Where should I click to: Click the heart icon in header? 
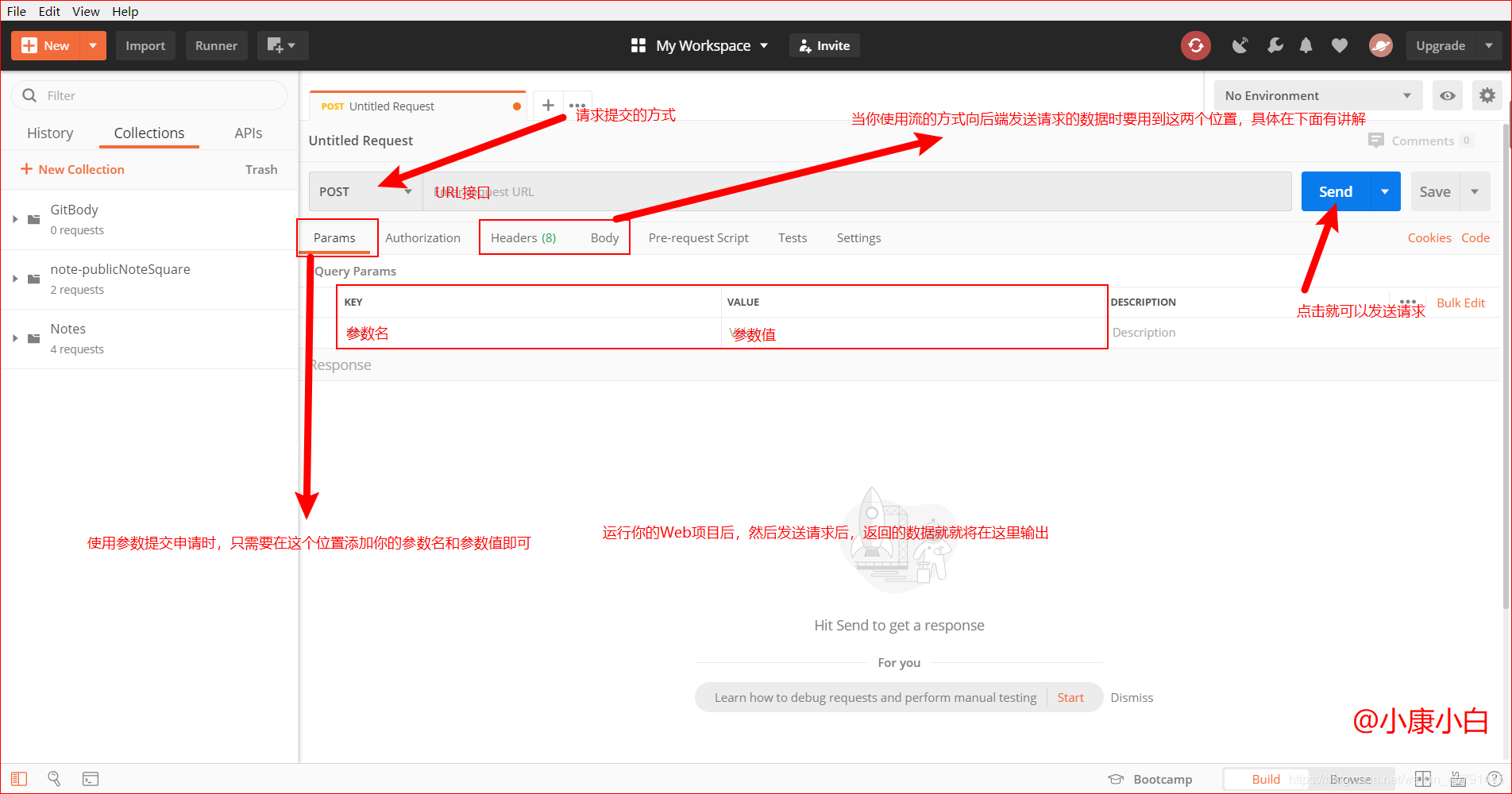(1340, 46)
